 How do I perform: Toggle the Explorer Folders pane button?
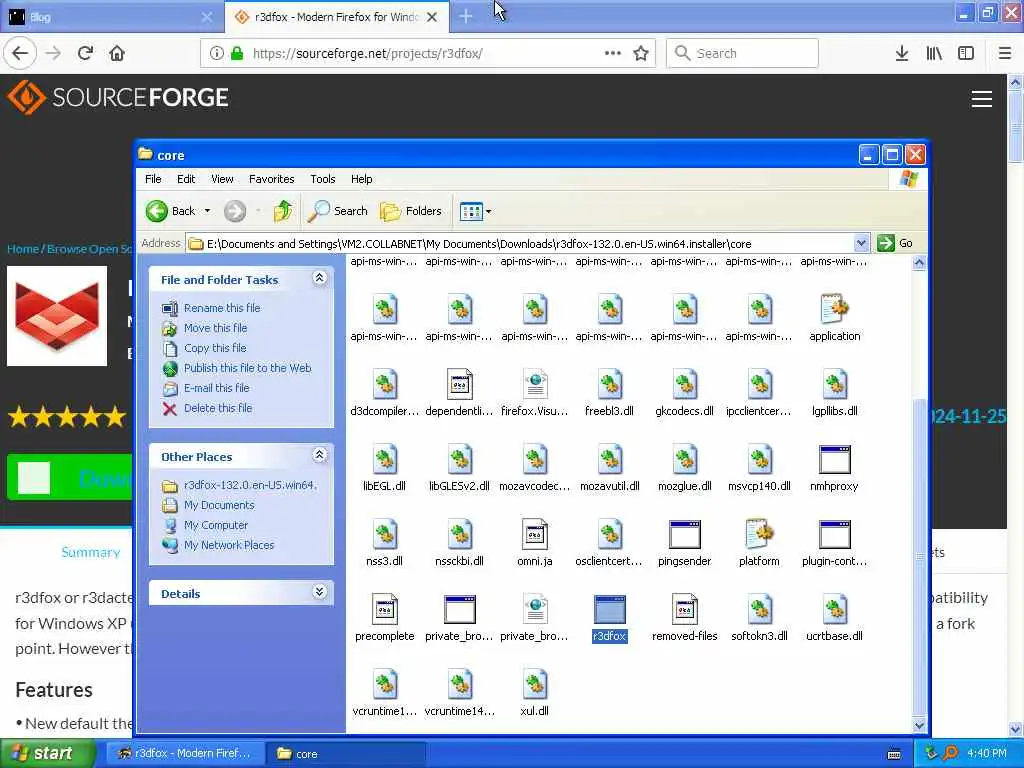pyautogui.click(x=411, y=211)
